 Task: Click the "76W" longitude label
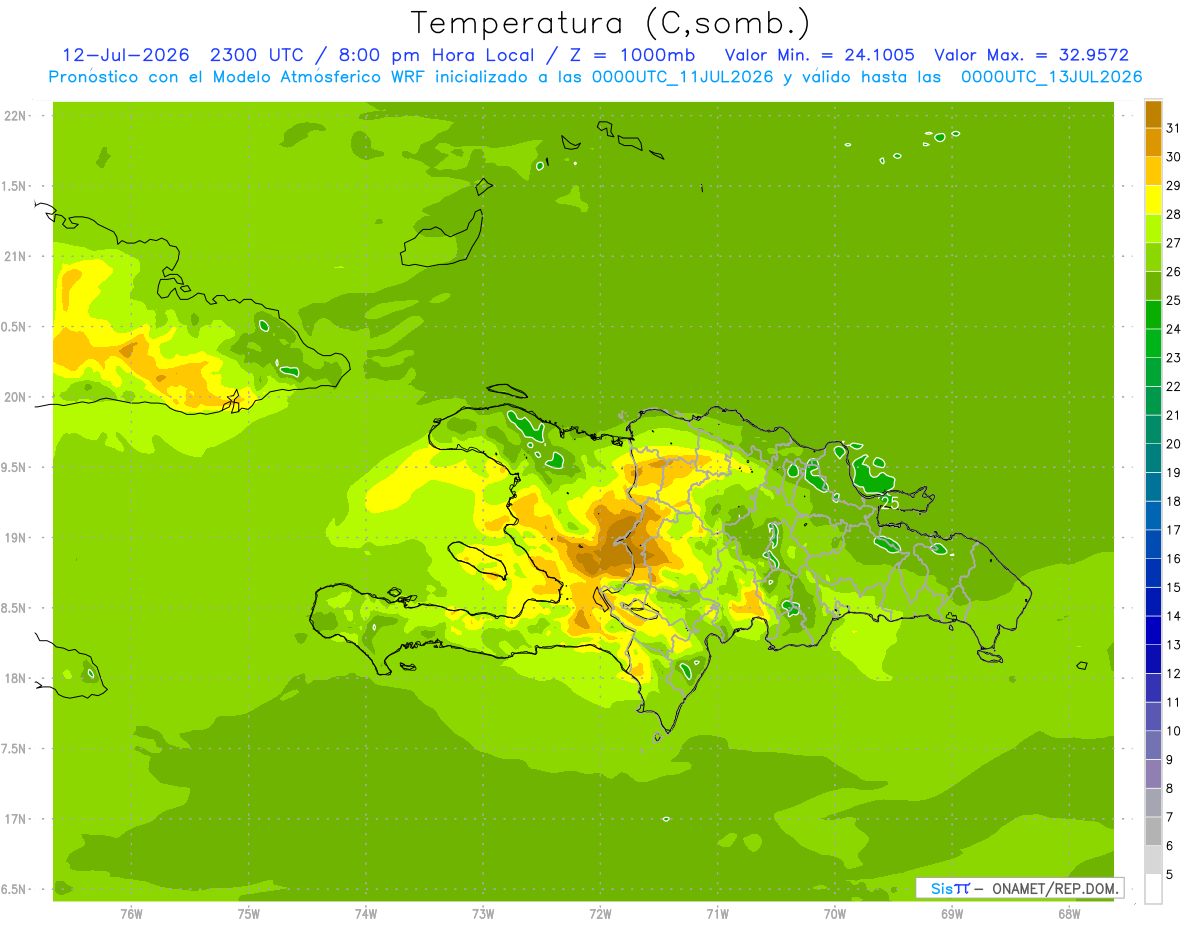[131, 913]
